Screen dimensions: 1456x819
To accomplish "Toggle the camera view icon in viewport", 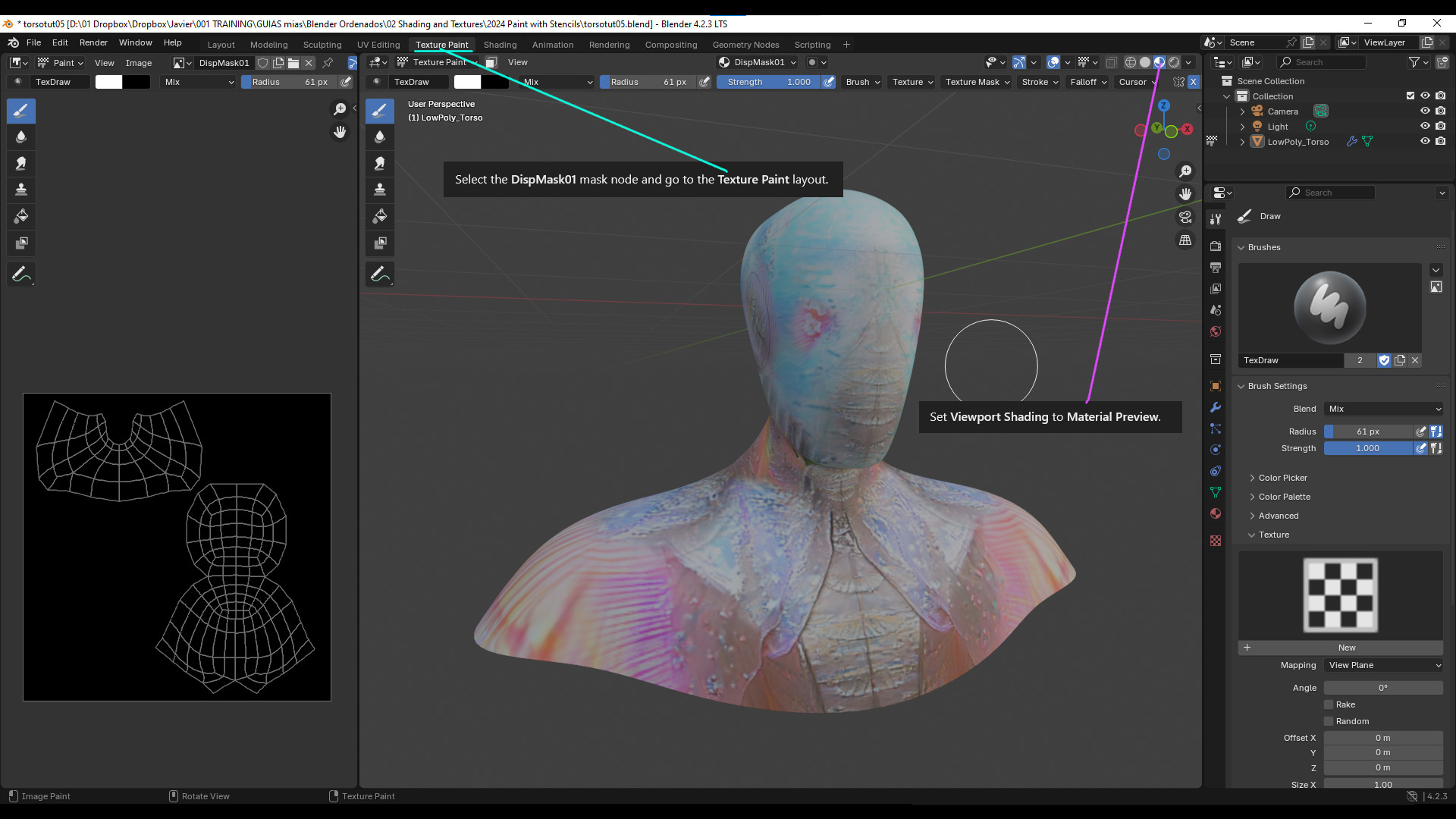I will pyautogui.click(x=1185, y=217).
